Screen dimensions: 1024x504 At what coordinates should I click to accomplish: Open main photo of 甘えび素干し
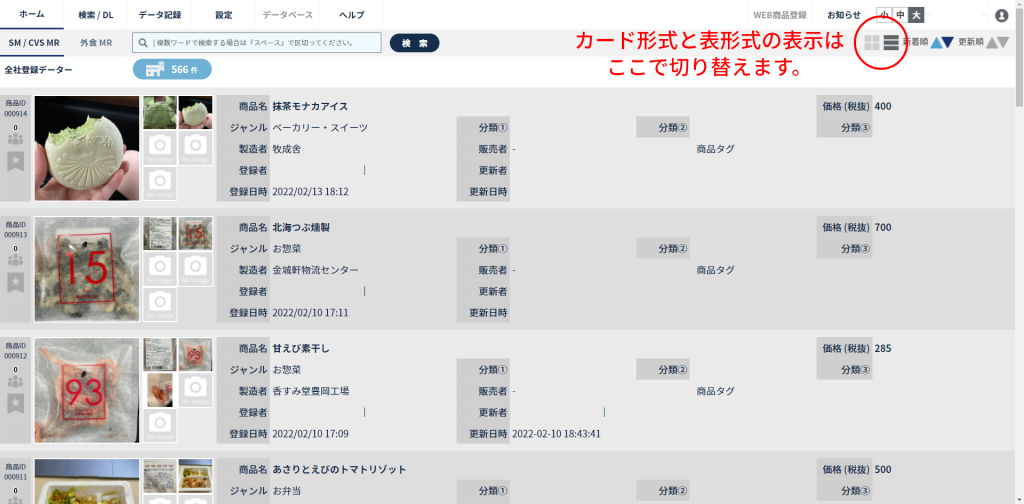tap(87, 391)
